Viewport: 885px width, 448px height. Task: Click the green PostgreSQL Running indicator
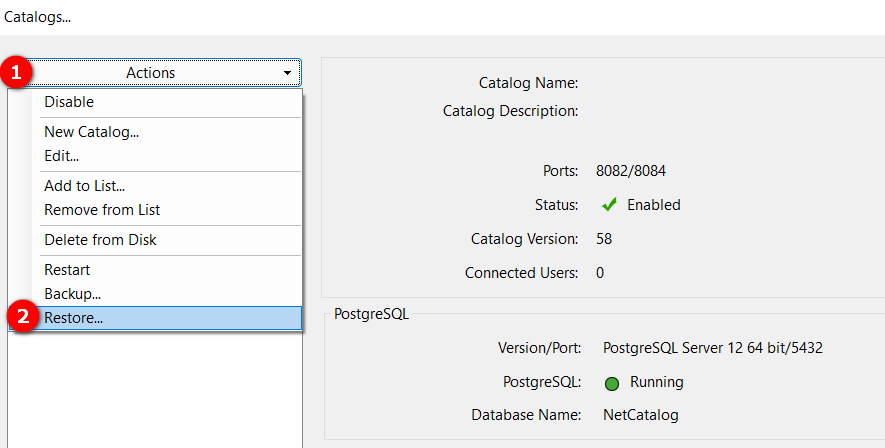pyautogui.click(x=611, y=383)
